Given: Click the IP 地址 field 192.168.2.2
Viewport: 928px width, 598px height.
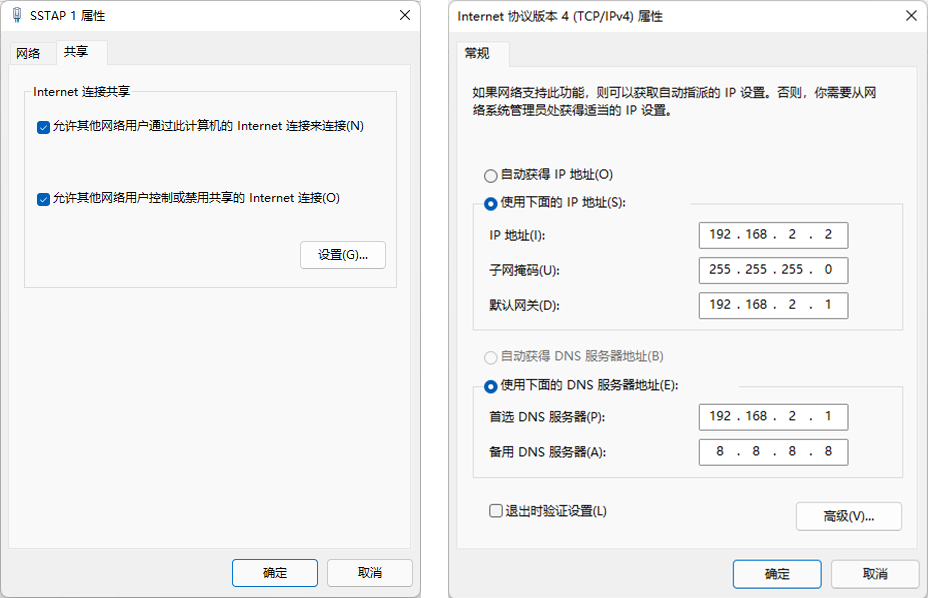Looking at the screenshot, I should [773, 235].
